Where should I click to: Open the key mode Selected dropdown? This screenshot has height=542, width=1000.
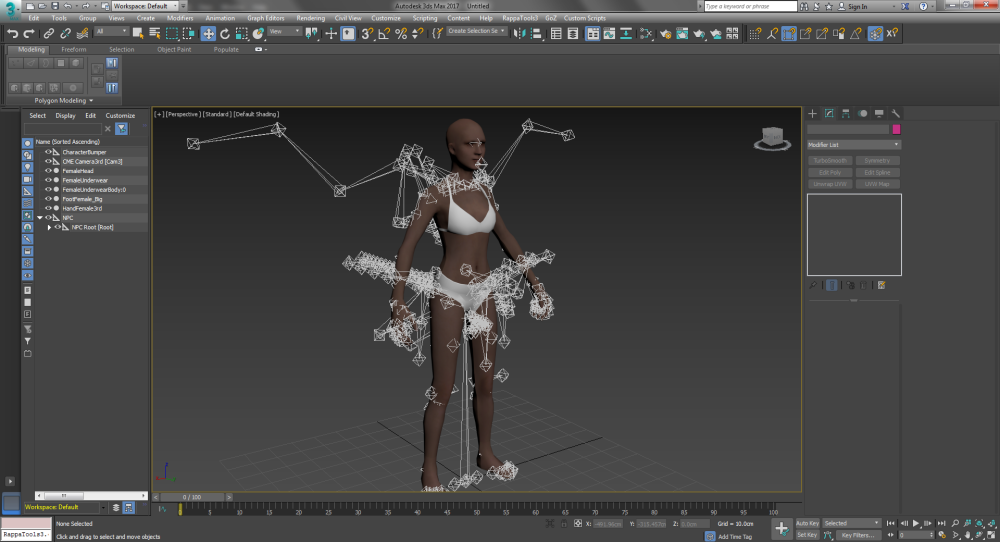851,524
